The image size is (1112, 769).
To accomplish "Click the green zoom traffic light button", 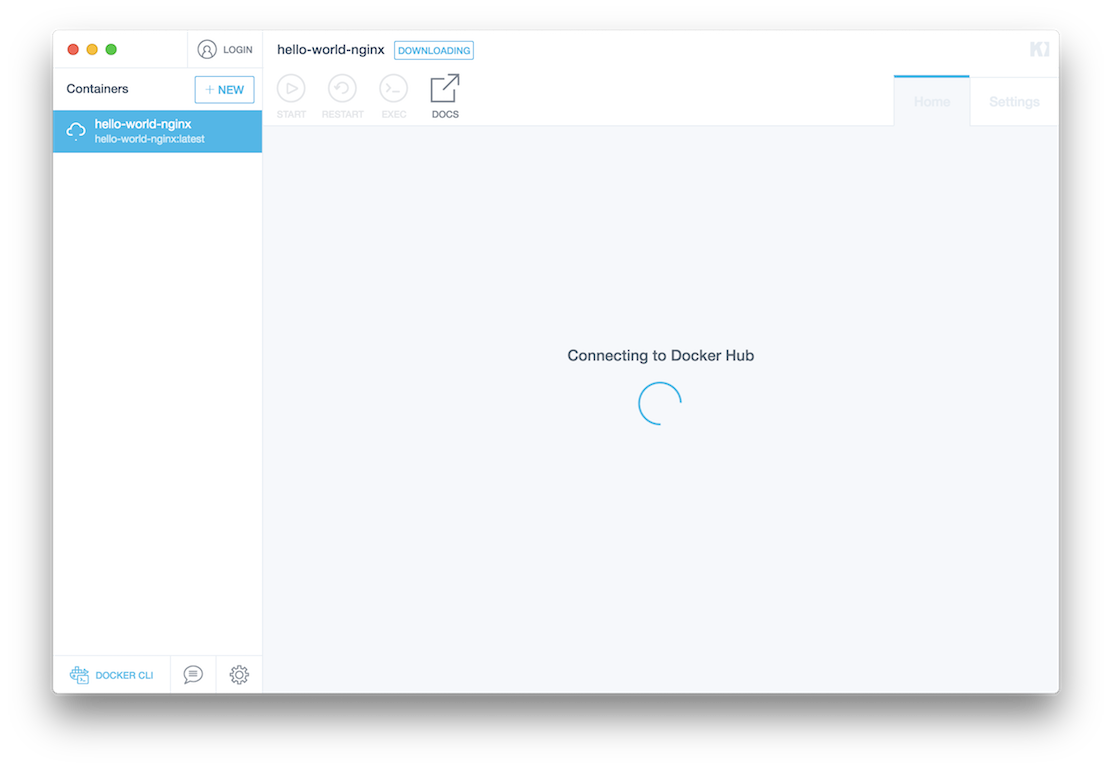I will (x=111, y=48).
